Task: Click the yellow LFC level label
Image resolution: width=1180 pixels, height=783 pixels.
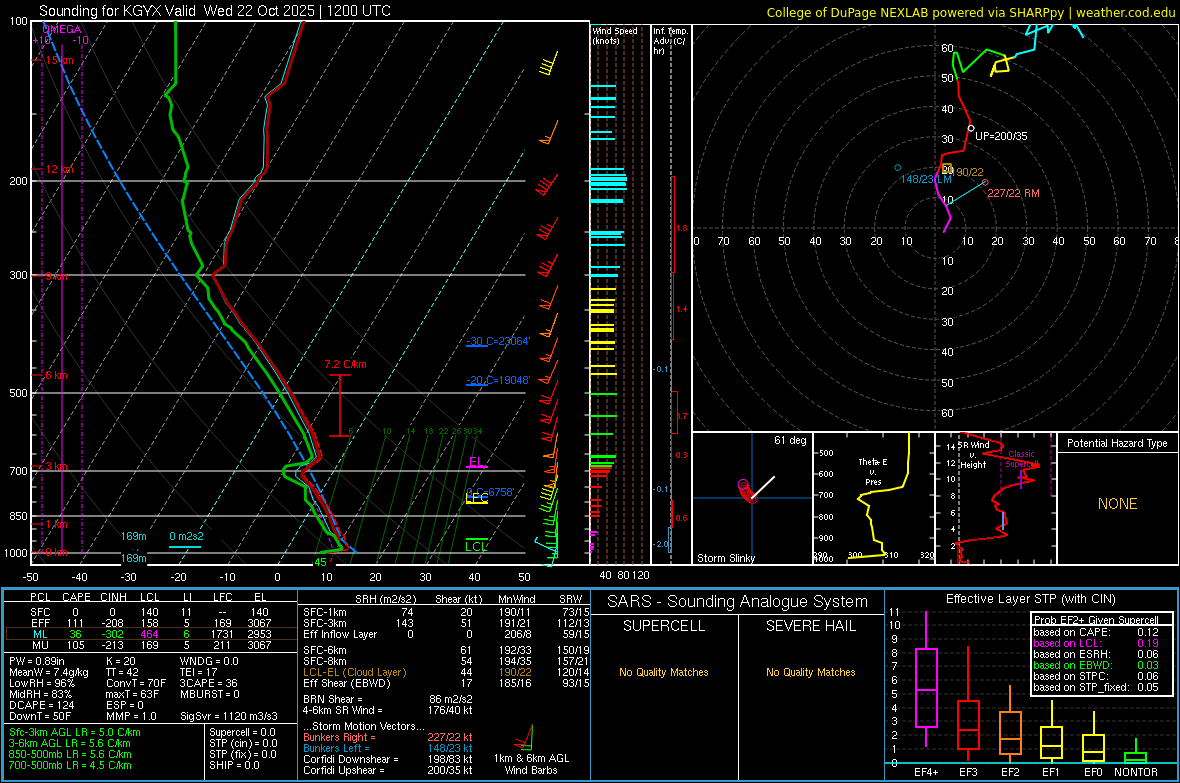Action: tap(477, 498)
